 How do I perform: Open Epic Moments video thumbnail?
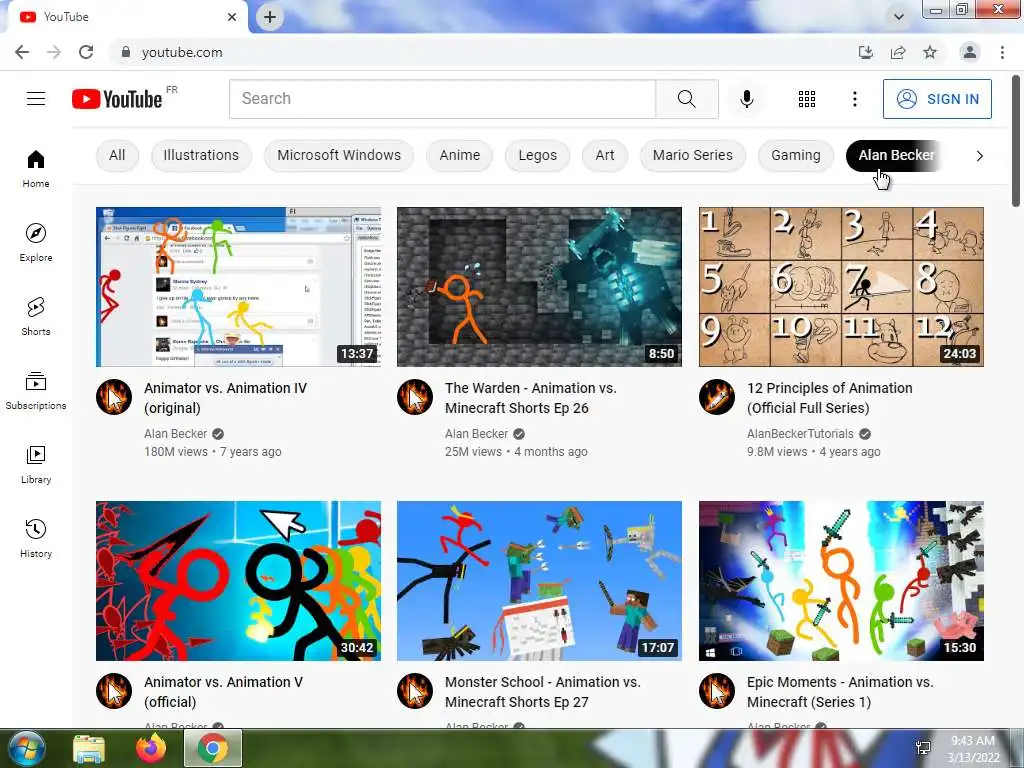841,581
